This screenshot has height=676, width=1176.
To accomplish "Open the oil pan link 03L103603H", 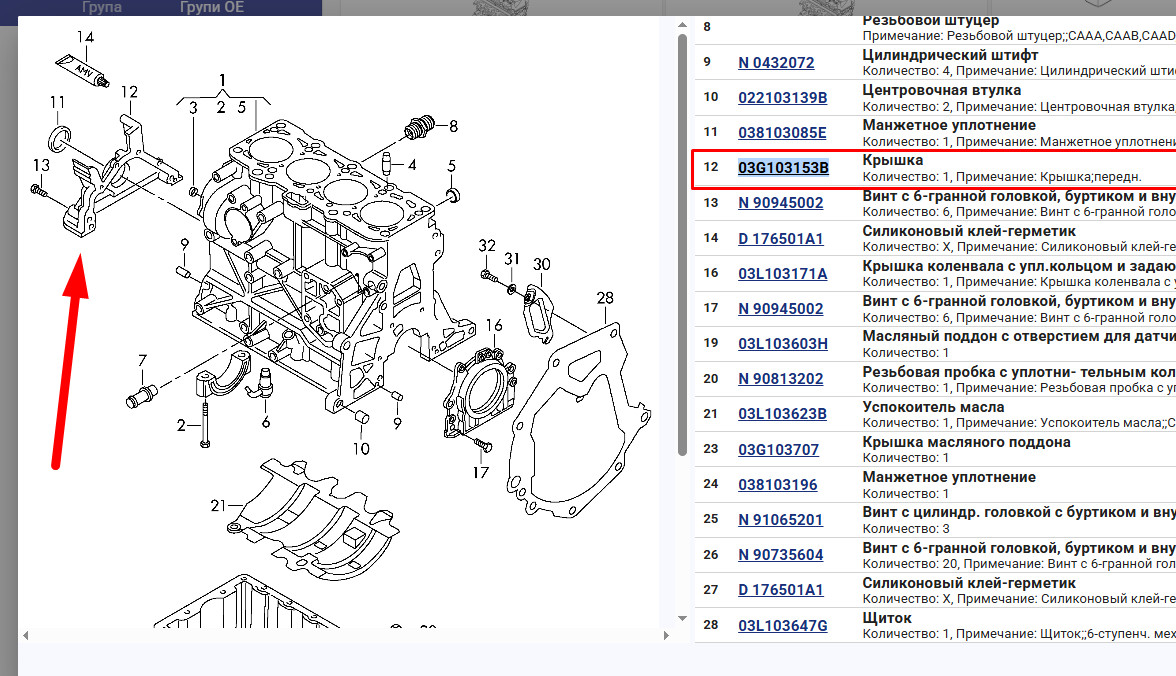I will 783,343.
